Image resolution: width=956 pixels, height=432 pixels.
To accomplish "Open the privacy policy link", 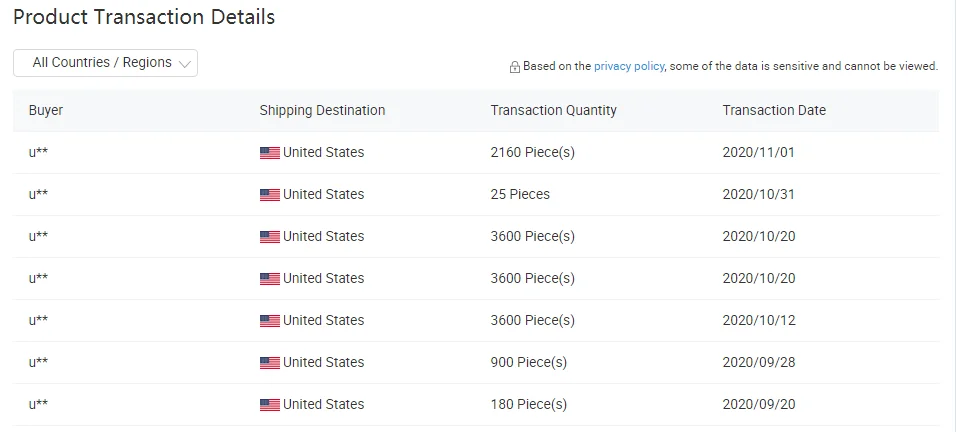I will coord(629,66).
